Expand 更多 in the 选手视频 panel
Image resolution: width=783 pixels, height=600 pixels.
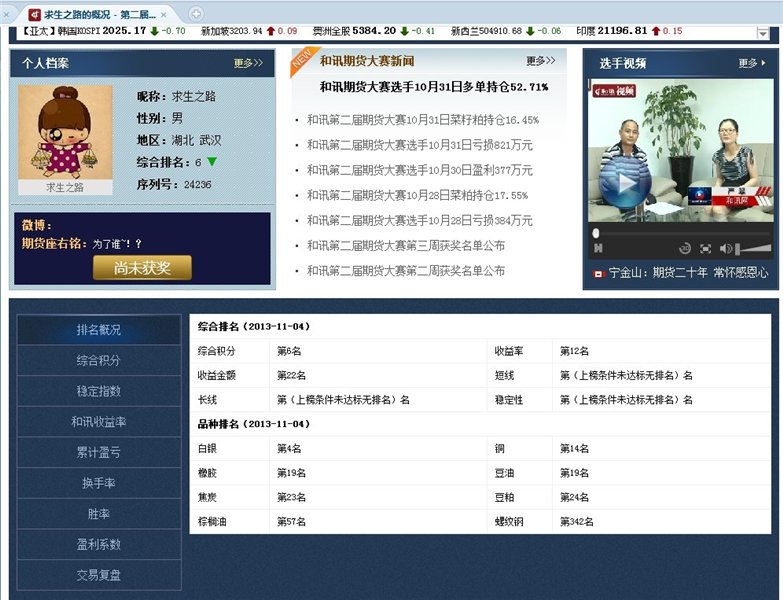point(752,63)
